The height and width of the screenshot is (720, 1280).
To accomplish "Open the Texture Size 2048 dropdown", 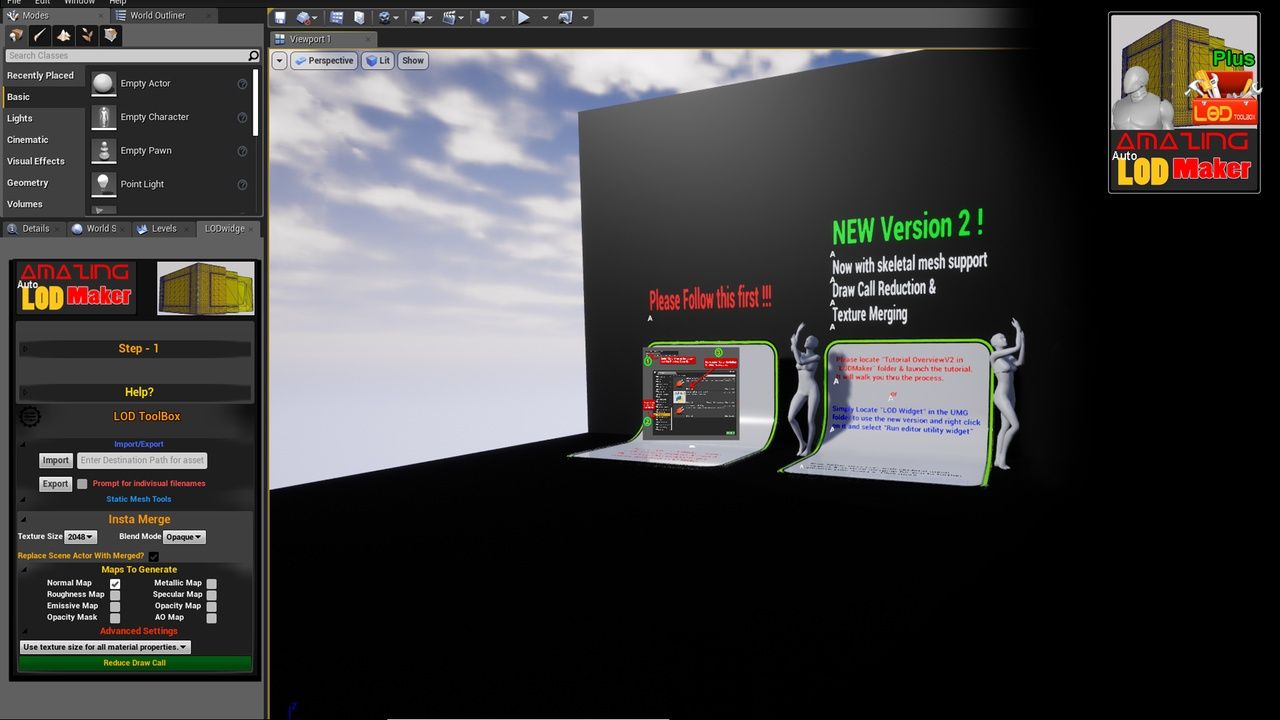I will [80, 537].
